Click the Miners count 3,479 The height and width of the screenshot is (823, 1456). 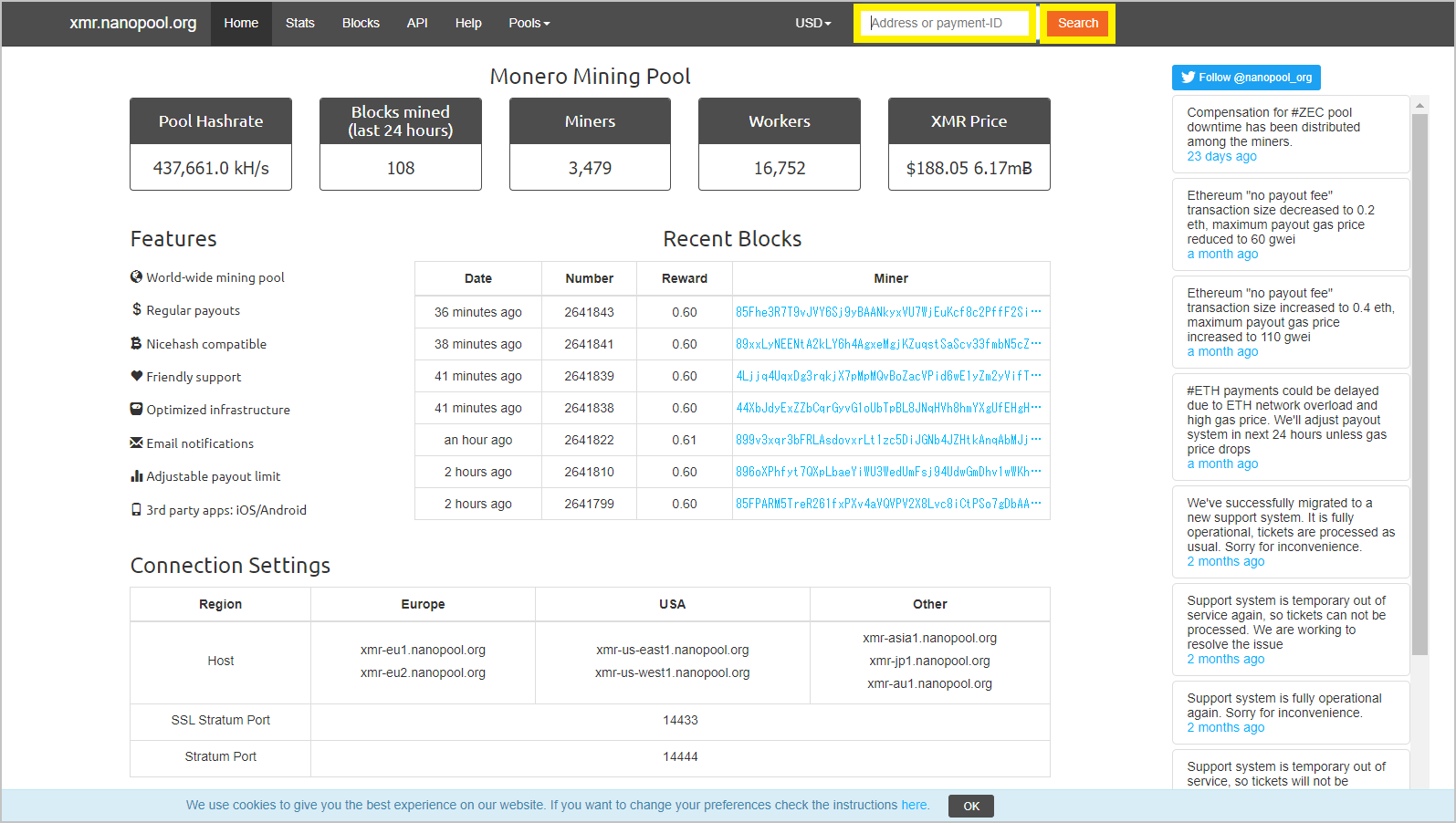[x=590, y=168]
